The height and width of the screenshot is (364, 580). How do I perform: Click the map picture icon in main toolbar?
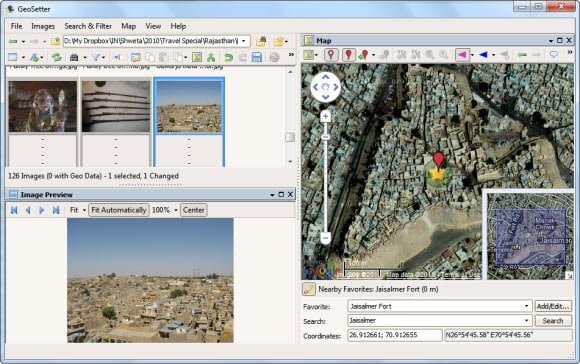click(197, 57)
